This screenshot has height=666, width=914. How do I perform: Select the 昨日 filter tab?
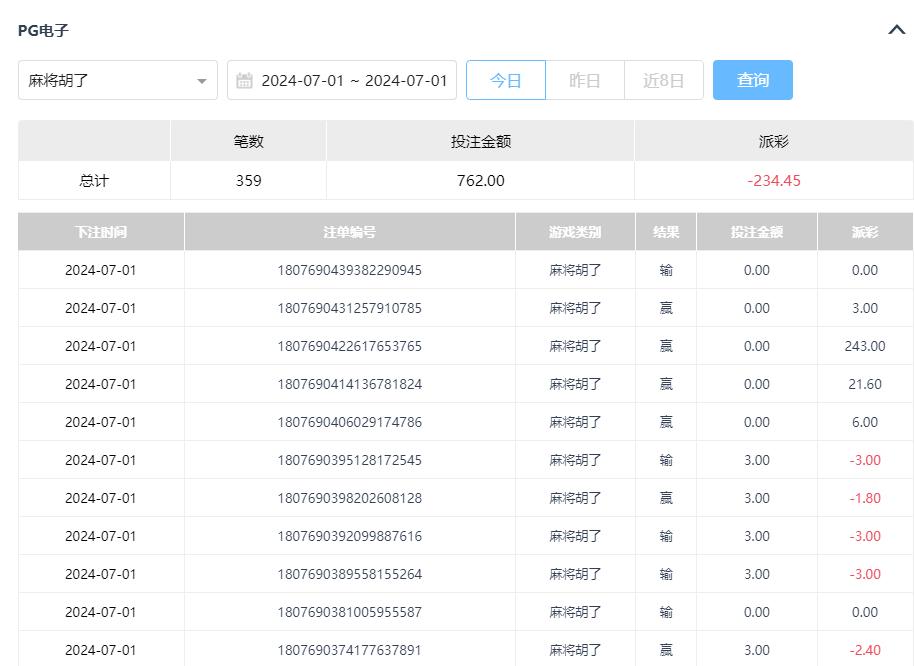coord(585,80)
